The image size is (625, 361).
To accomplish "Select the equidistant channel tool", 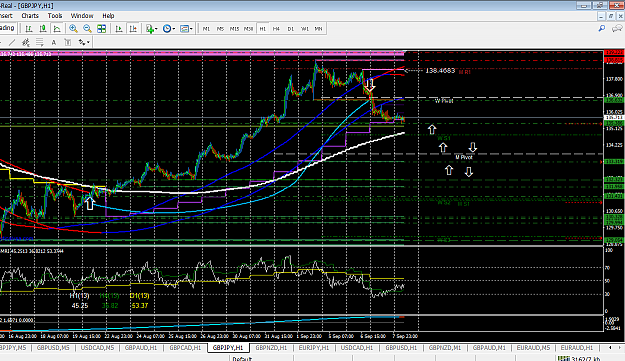I will tap(26, 42).
